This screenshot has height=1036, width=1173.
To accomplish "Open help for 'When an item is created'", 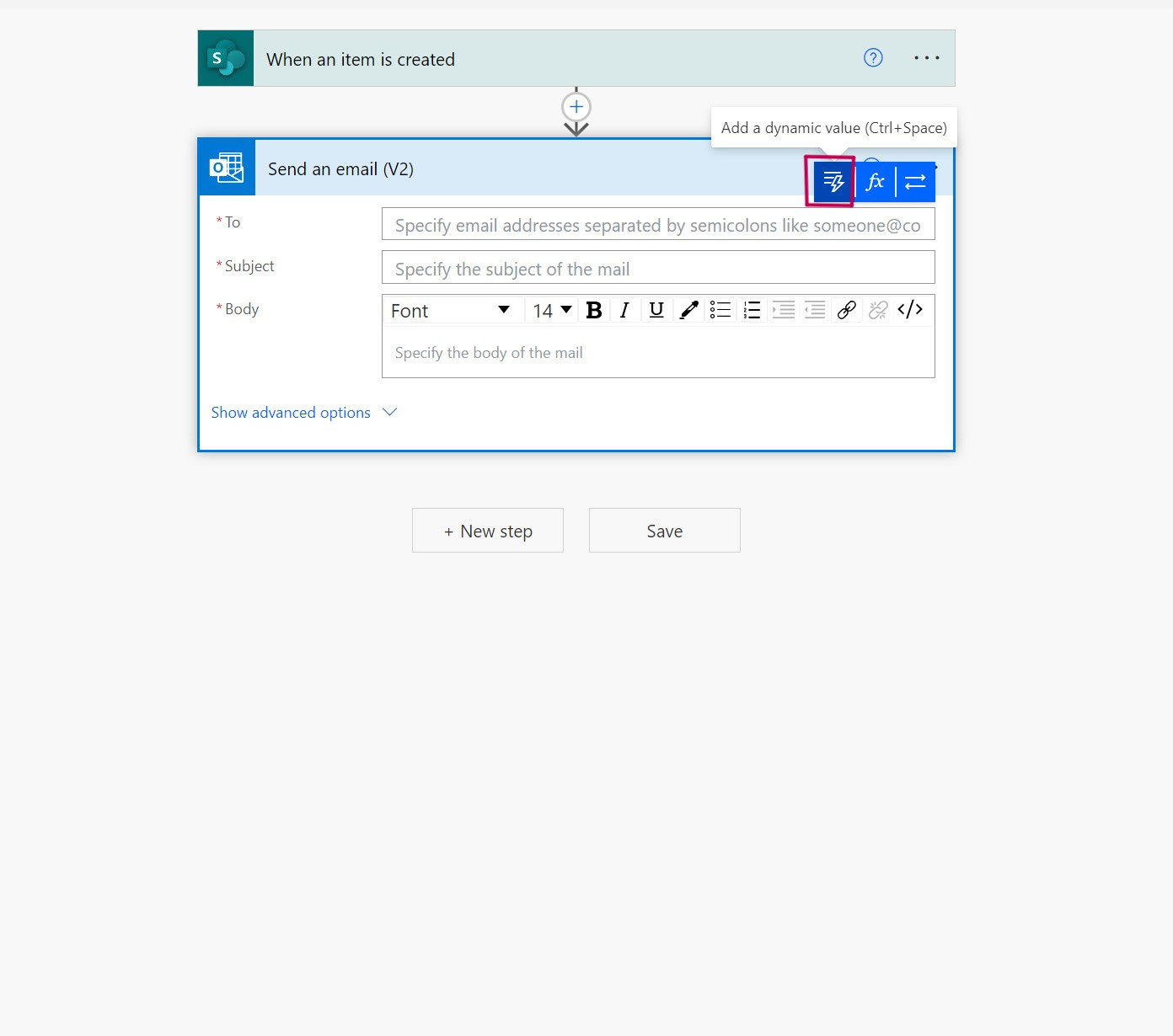I will [873, 58].
